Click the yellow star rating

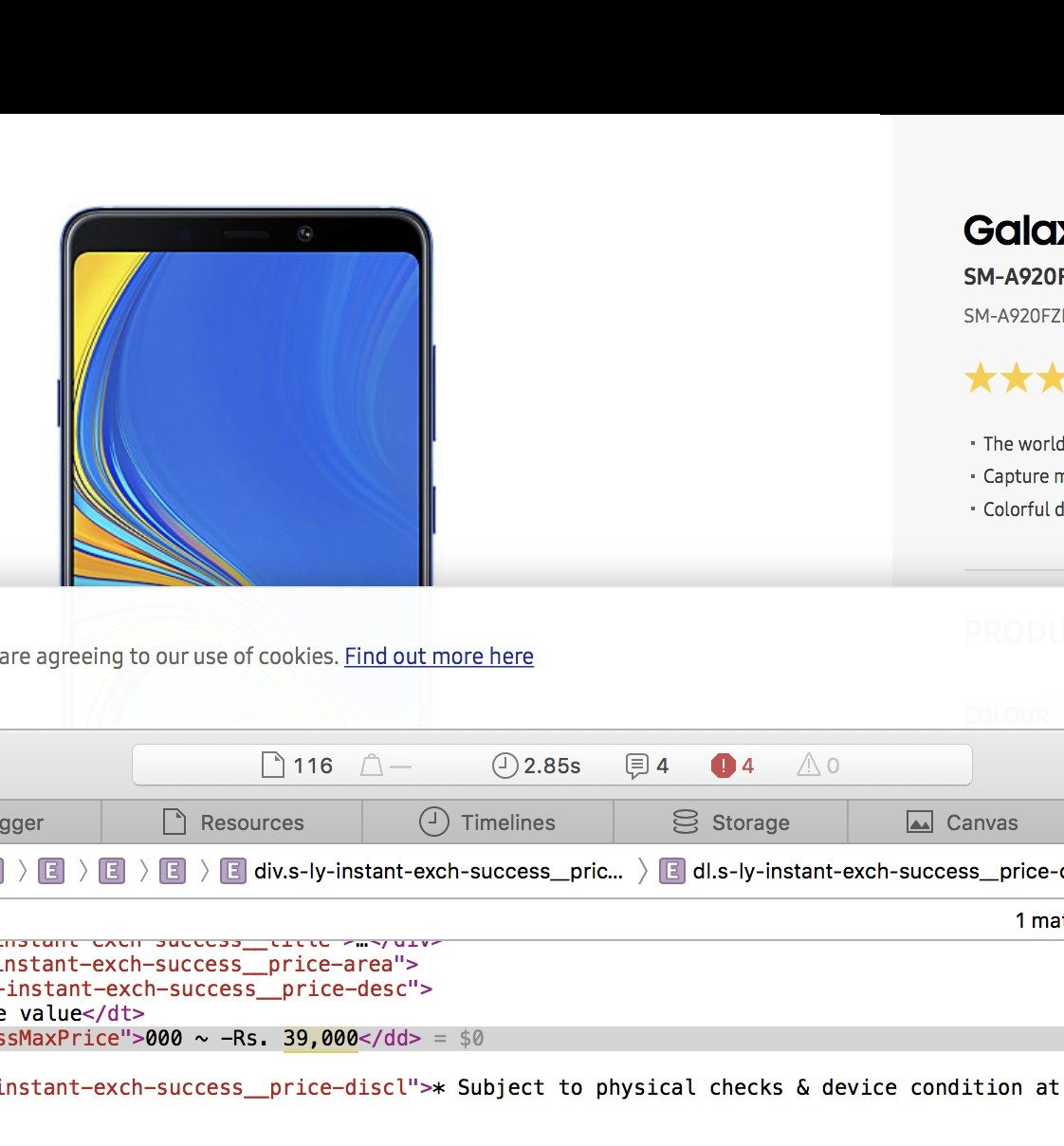1013,379
